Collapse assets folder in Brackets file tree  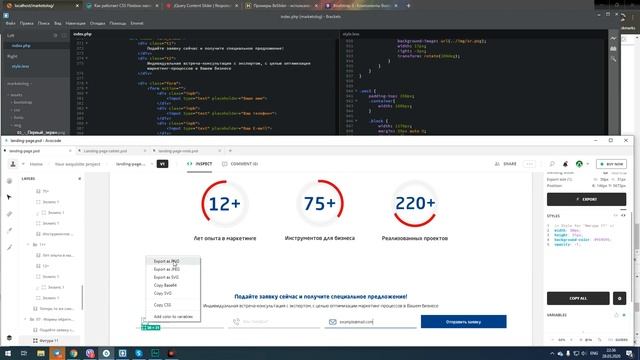16,95
